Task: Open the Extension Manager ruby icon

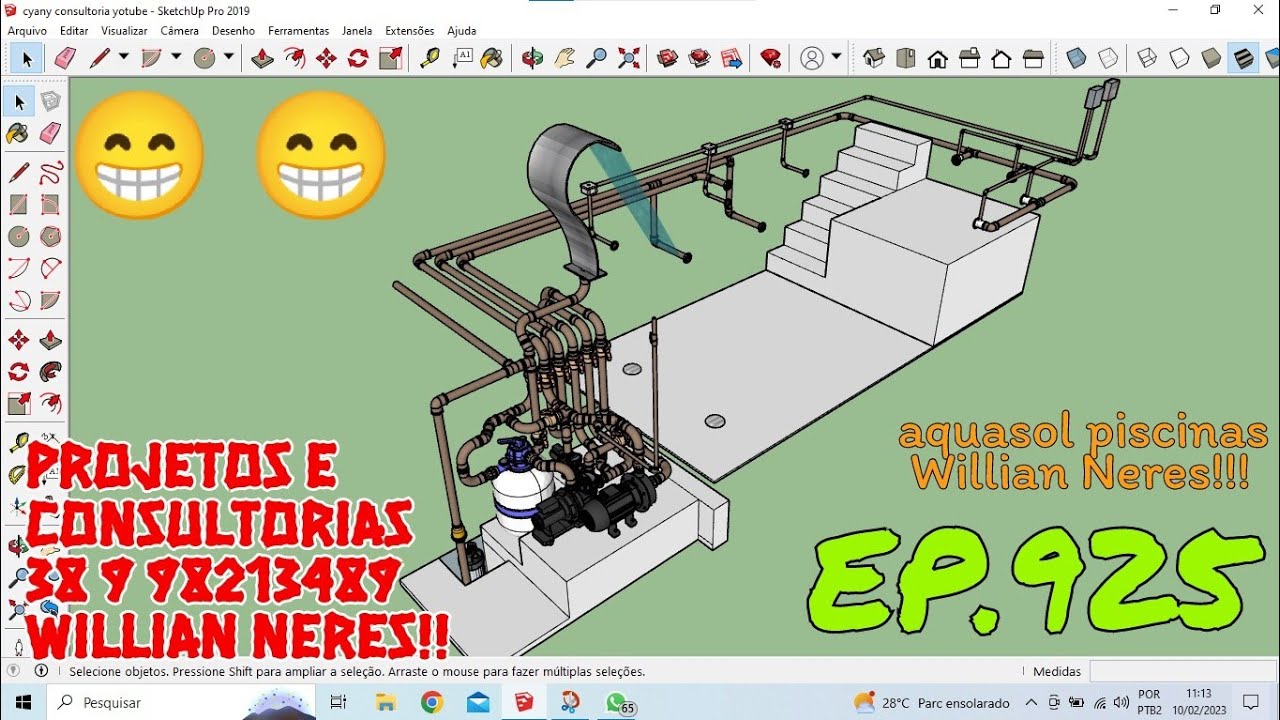Action: click(771, 58)
